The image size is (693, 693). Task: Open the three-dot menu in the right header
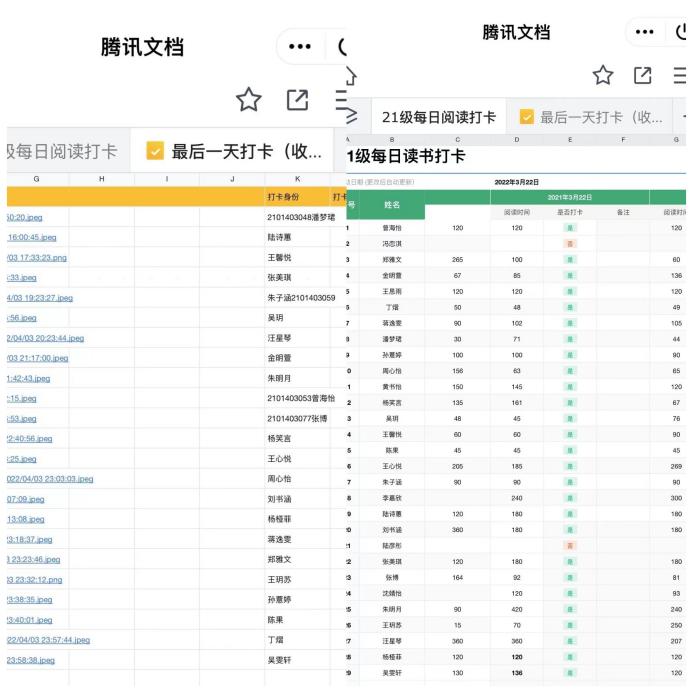coord(645,32)
